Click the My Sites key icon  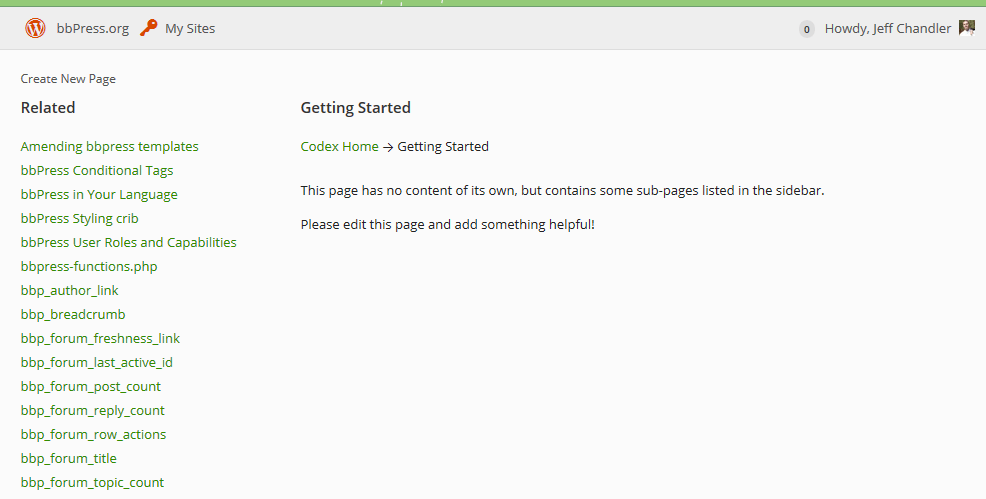point(149,28)
